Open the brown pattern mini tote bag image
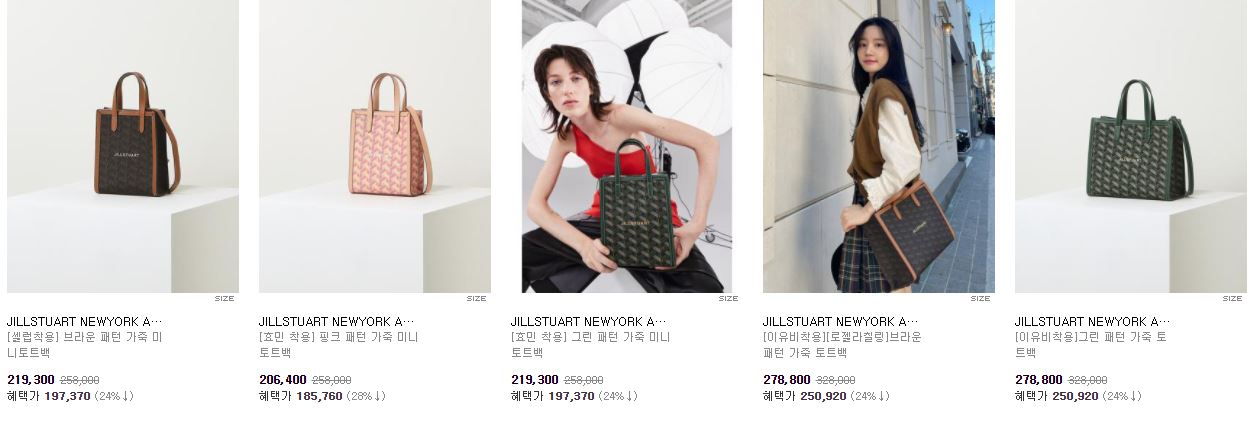Image resolution: width=1254 pixels, height=422 pixels. (123, 146)
